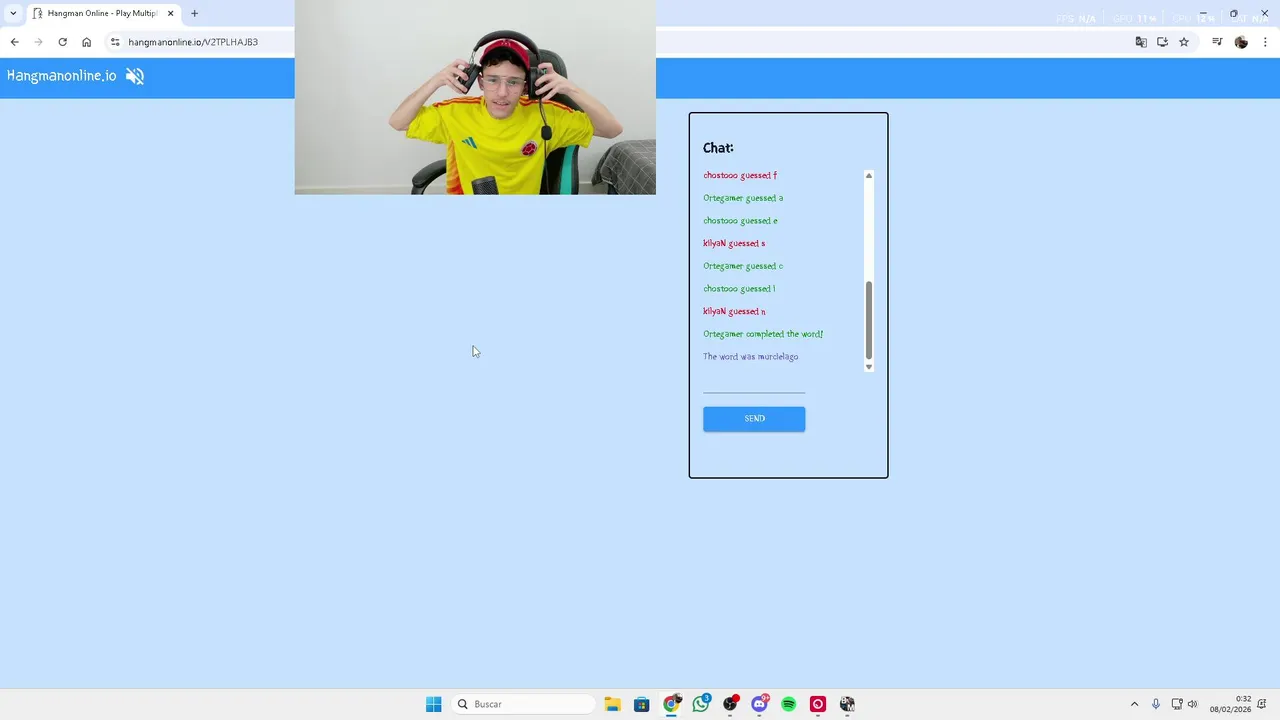Viewport: 1280px width, 720px height.
Task: Open volume control in system tray
Action: 1192,704
